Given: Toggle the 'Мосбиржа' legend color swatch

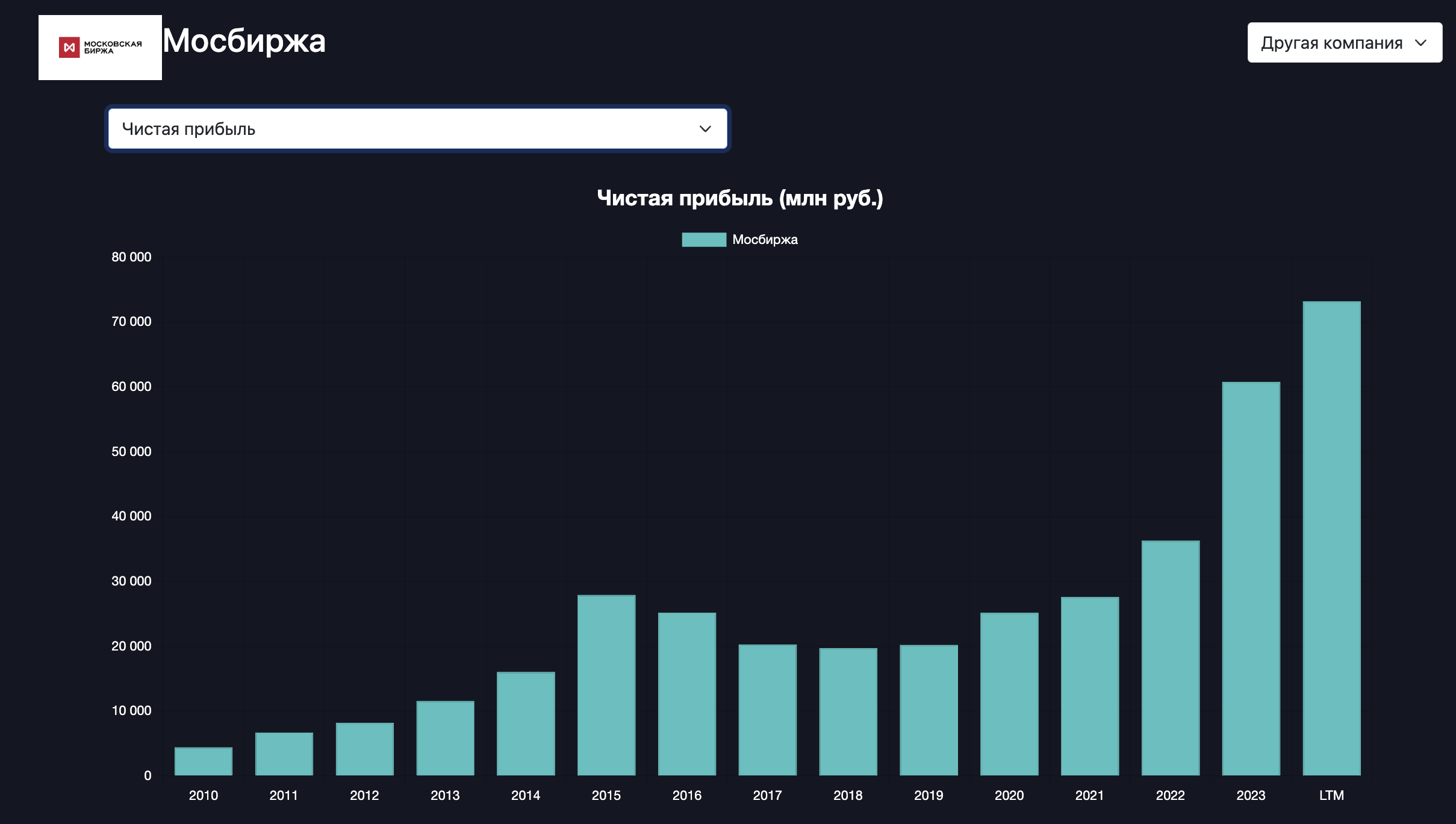Looking at the screenshot, I should (704, 240).
